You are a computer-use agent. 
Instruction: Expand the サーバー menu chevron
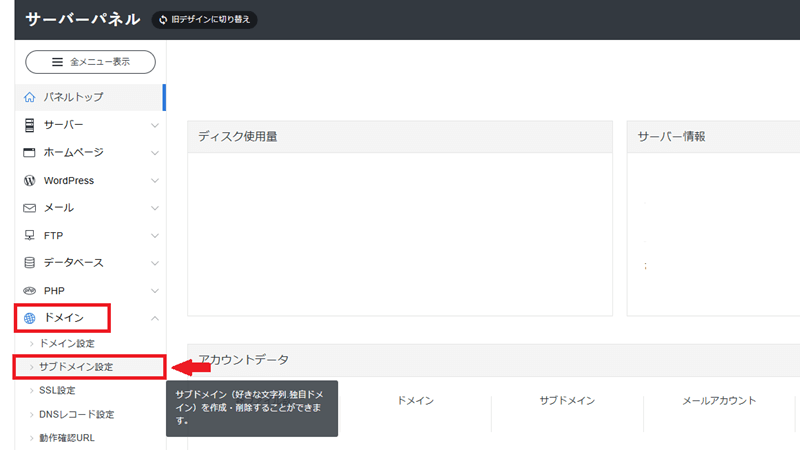pyautogui.click(x=154, y=126)
